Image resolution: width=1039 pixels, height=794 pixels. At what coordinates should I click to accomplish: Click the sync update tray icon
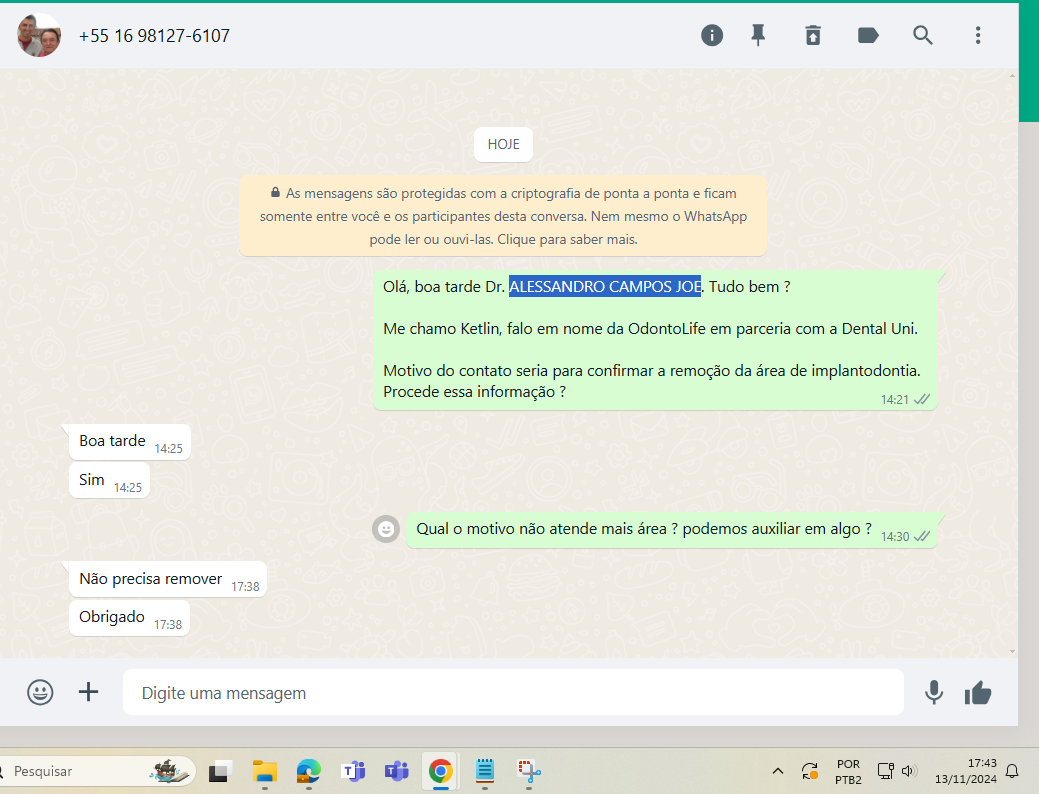810,771
